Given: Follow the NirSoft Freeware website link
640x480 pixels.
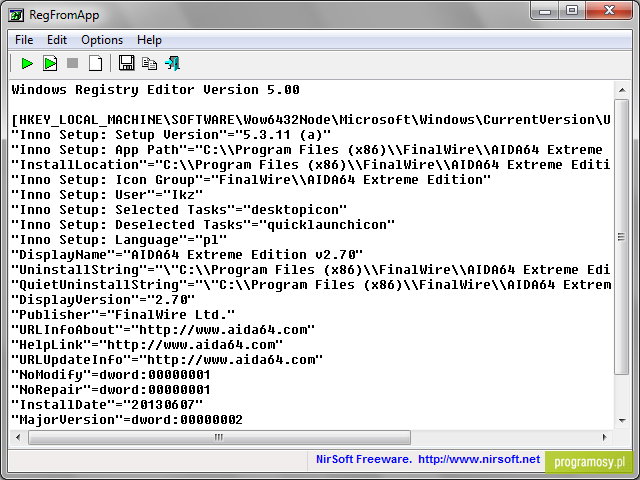Looking at the screenshot, I should [x=428, y=459].
